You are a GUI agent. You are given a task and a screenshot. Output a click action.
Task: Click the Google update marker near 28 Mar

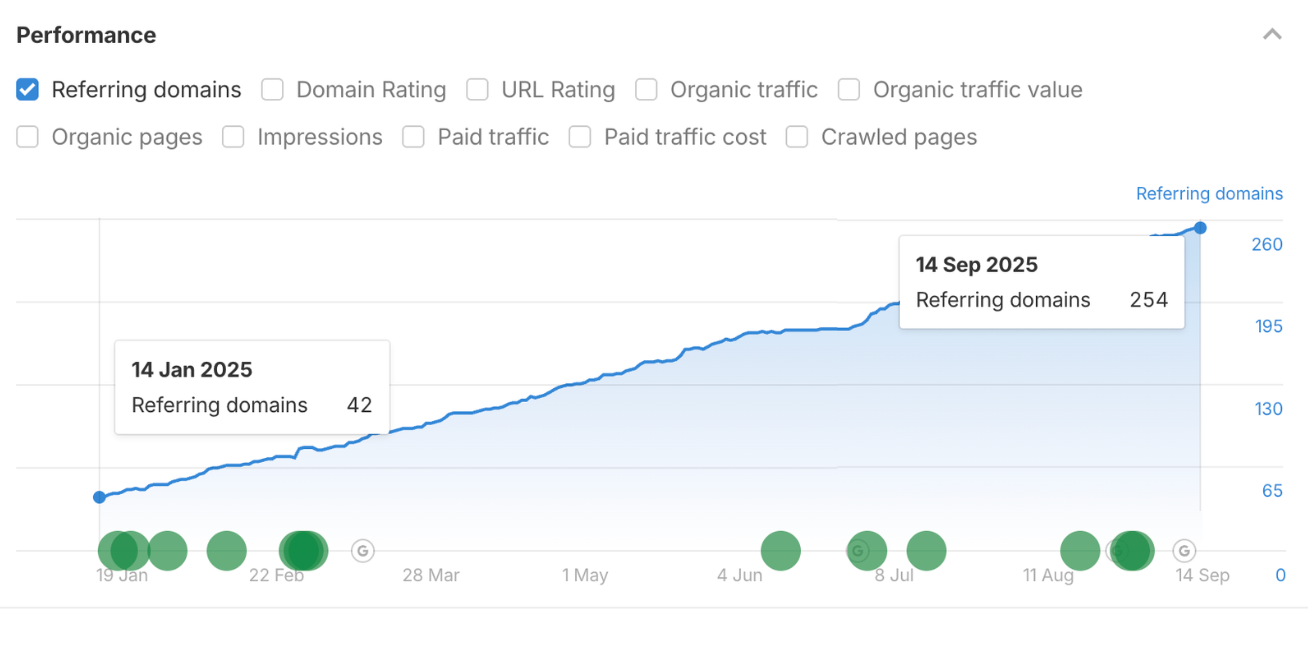[x=362, y=550]
